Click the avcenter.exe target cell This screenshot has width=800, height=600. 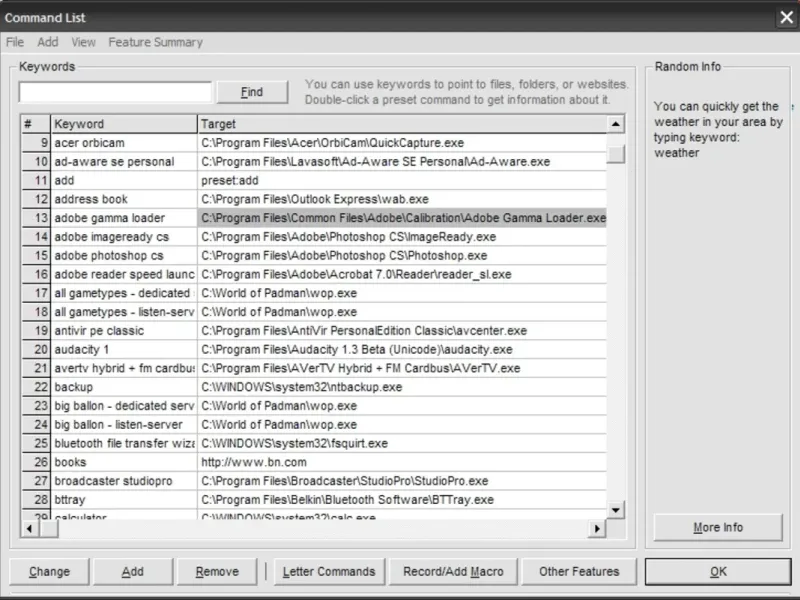pos(402,331)
